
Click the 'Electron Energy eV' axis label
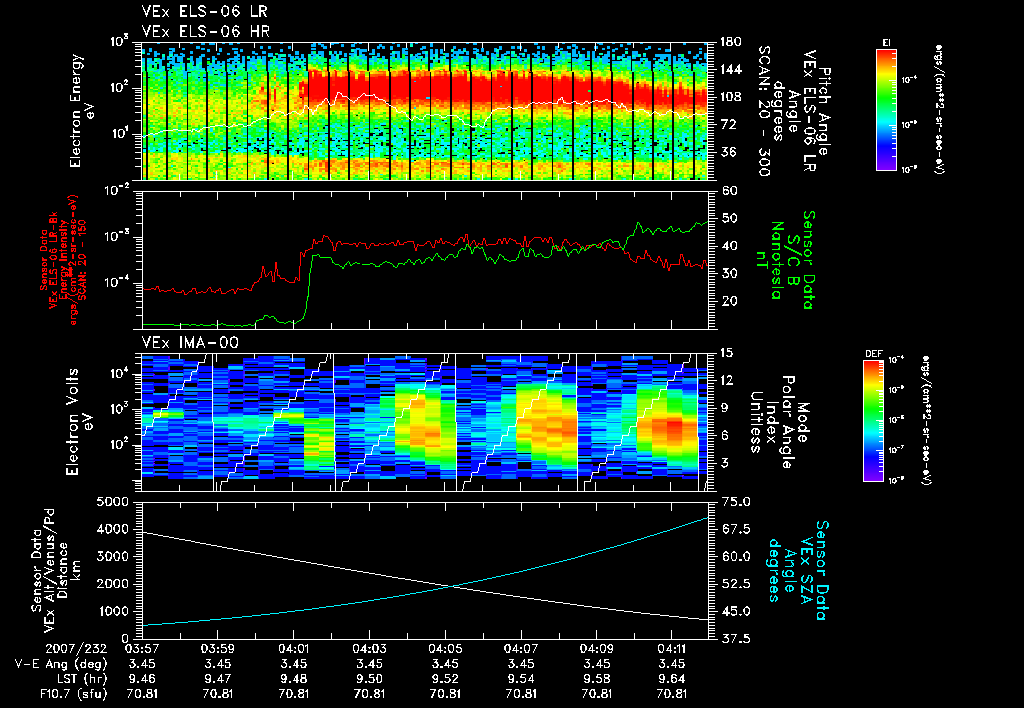tap(83, 110)
